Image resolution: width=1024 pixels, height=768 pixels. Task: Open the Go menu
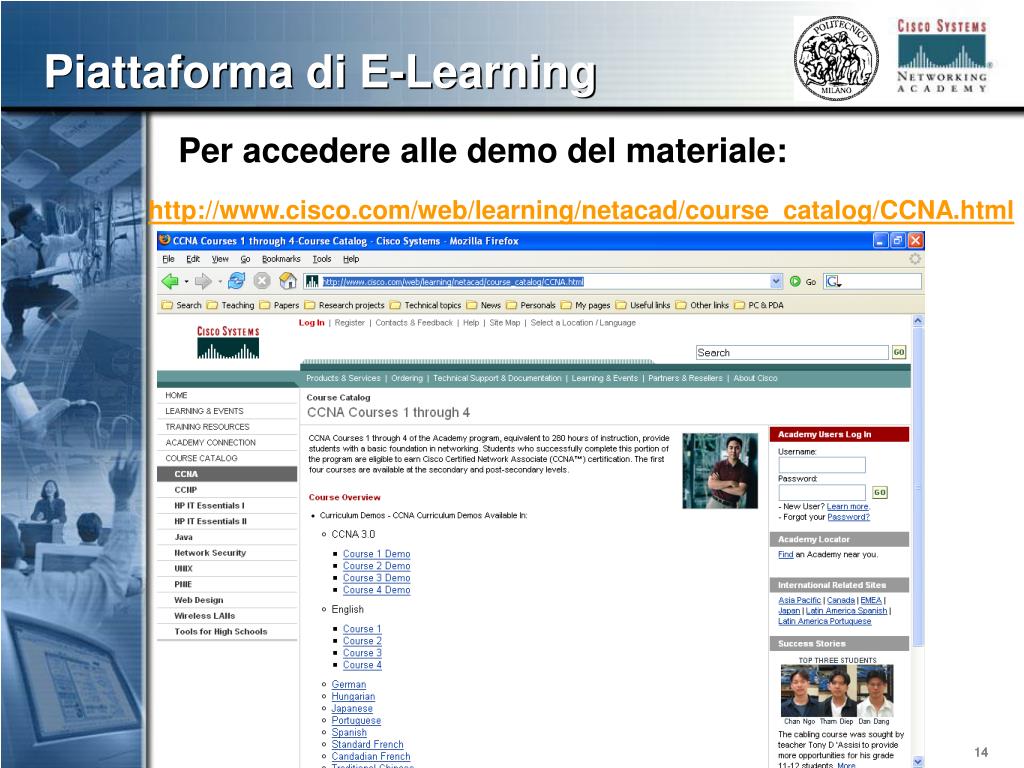[246, 259]
